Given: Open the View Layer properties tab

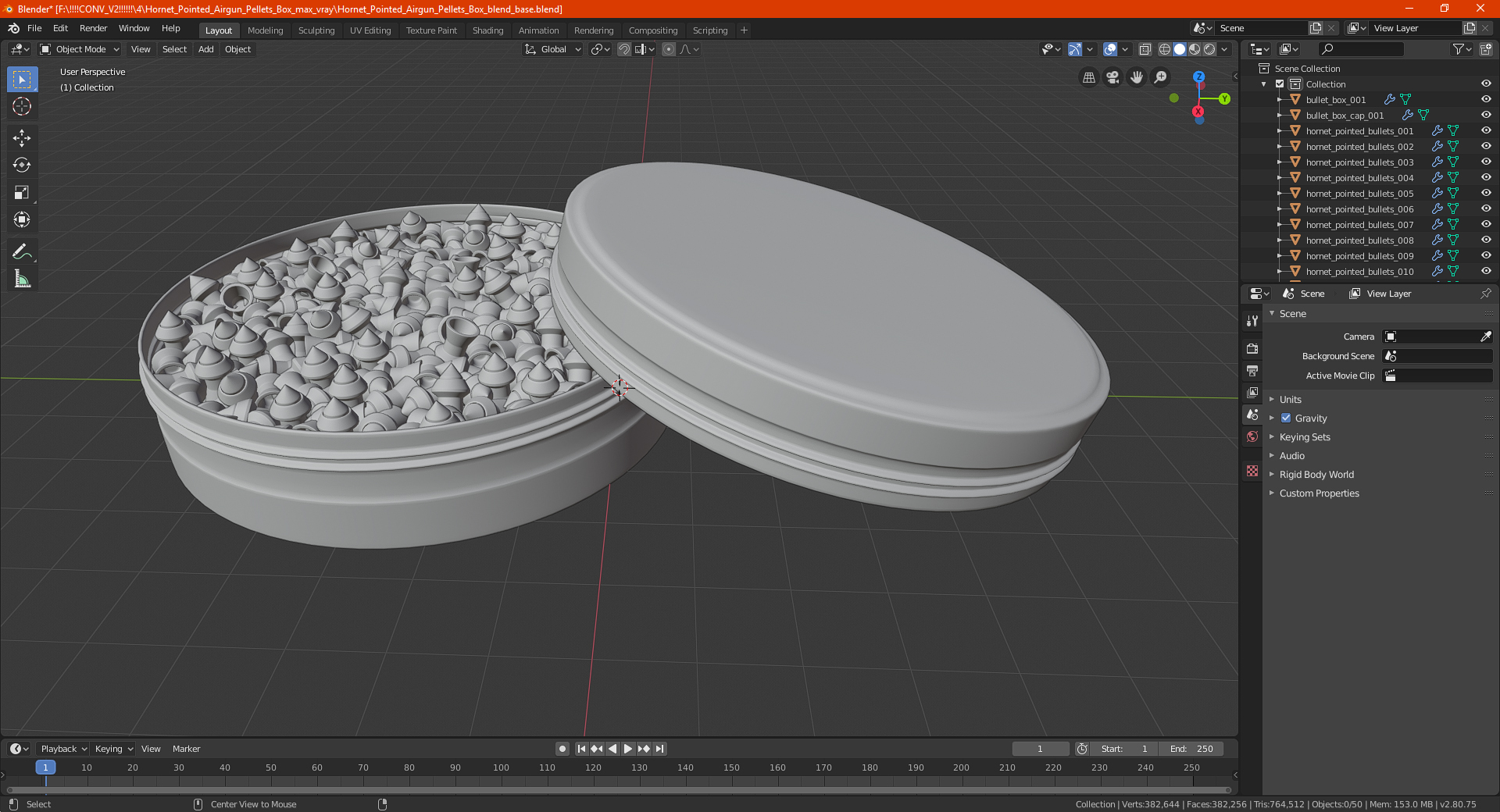Looking at the screenshot, I should pyautogui.click(x=1252, y=392).
